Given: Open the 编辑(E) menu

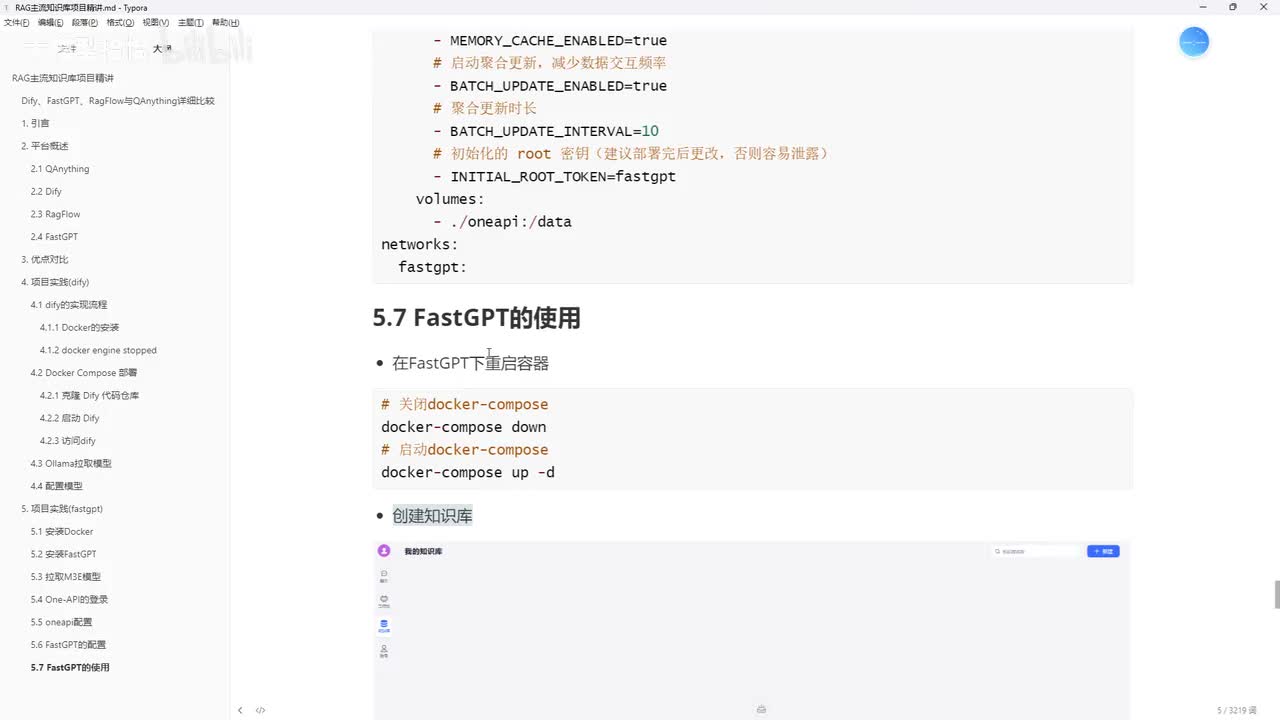Looking at the screenshot, I should pos(51,22).
